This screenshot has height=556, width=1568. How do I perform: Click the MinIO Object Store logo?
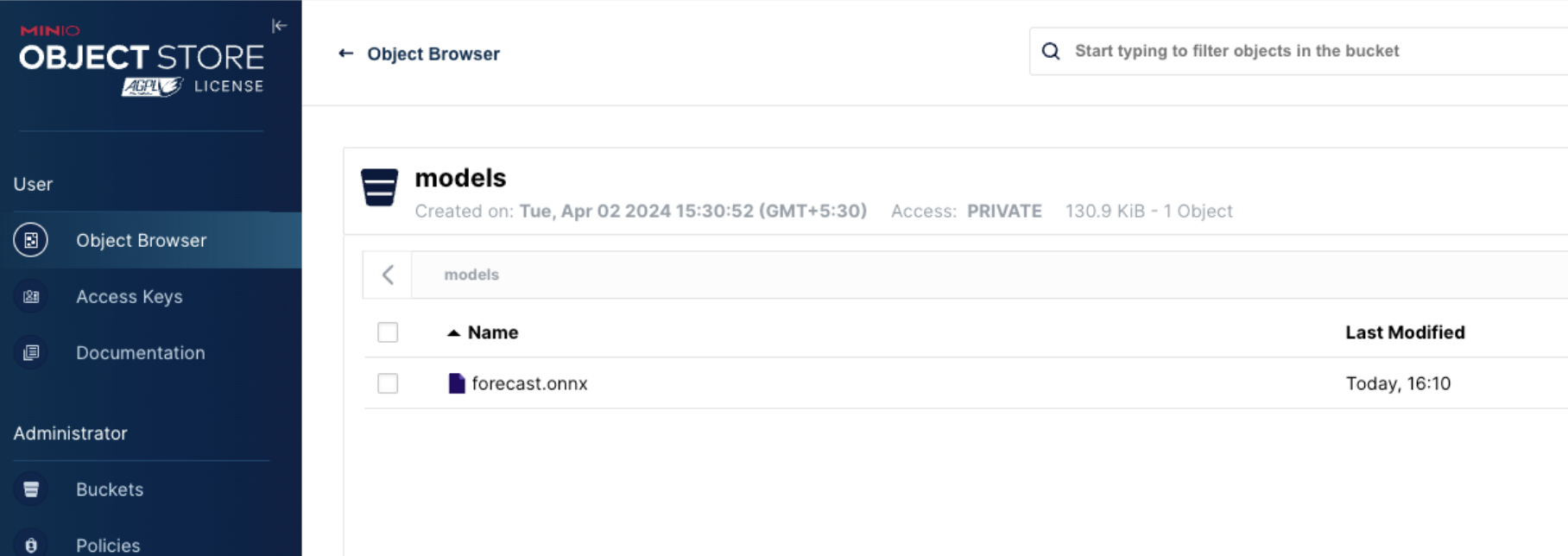142,60
